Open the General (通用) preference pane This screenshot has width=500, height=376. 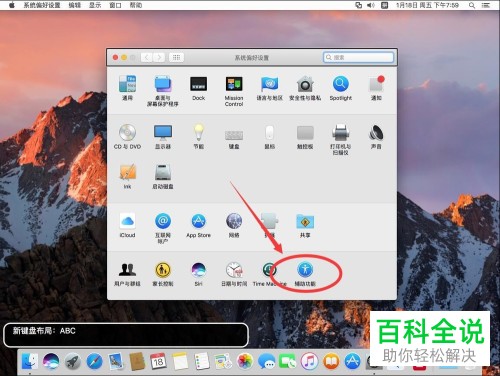(x=127, y=88)
